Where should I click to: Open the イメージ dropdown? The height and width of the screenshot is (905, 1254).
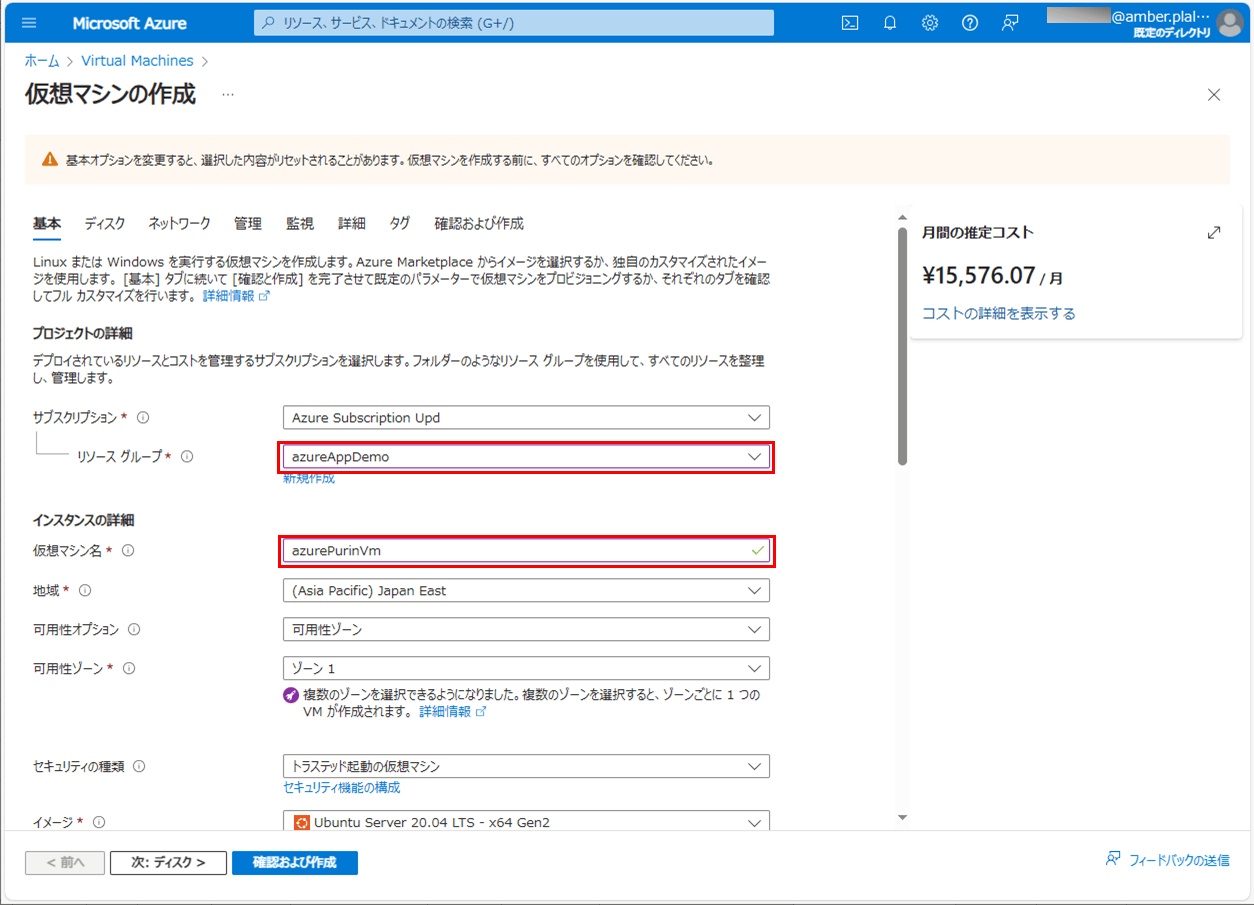coord(526,822)
